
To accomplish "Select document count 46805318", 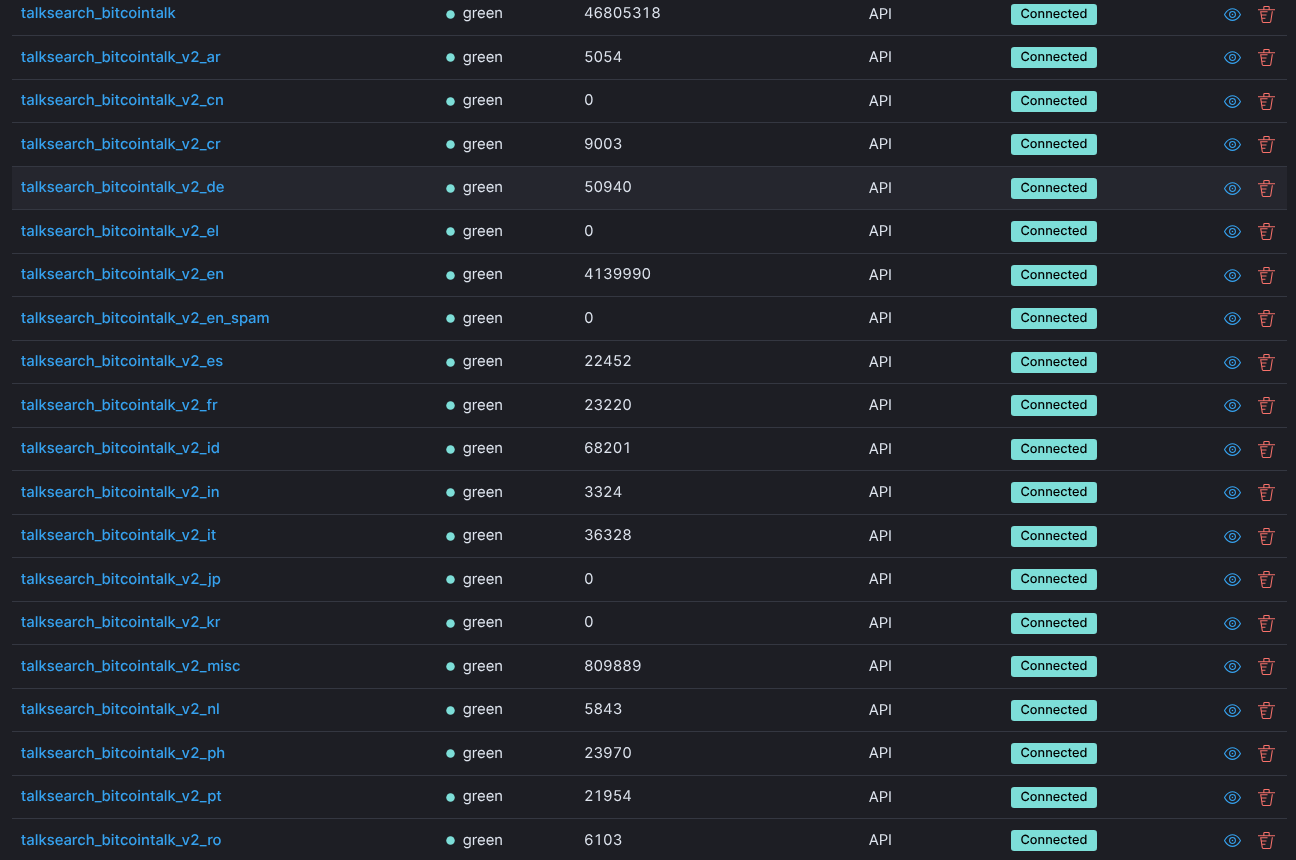I will click(x=622, y=13).
